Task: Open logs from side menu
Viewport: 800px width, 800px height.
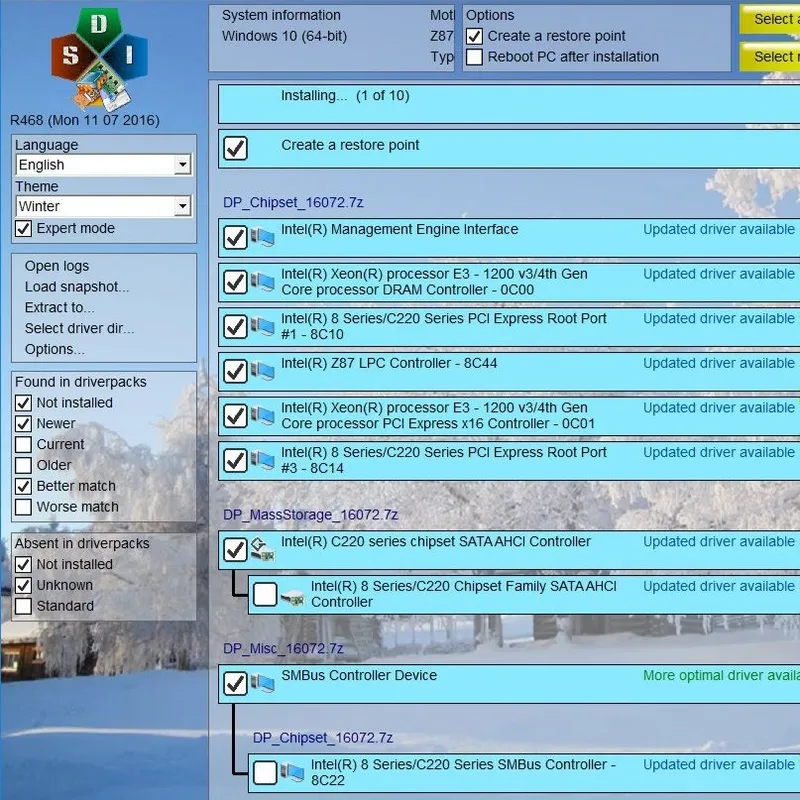Action: [57, 266]
